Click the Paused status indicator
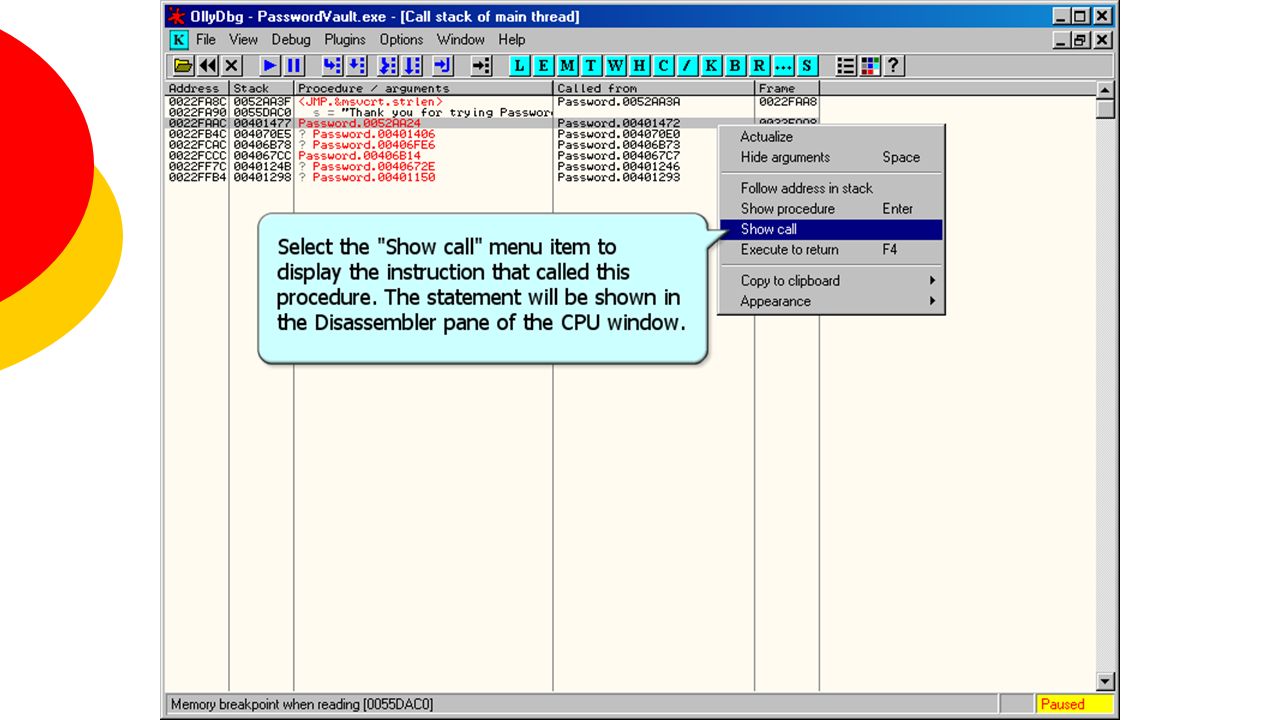Image resolution: width=1280 pixels, height=720 pixels. click(1074, 704)
